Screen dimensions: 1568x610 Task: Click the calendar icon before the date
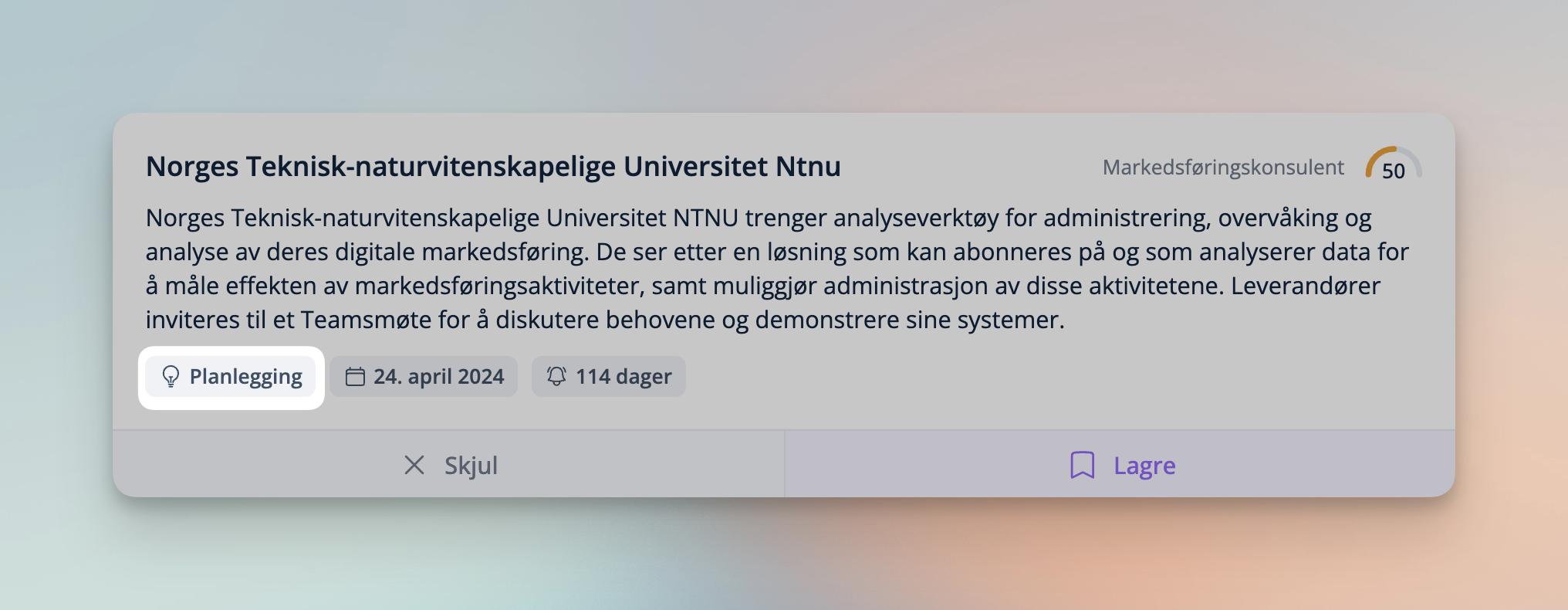[355, 377]
